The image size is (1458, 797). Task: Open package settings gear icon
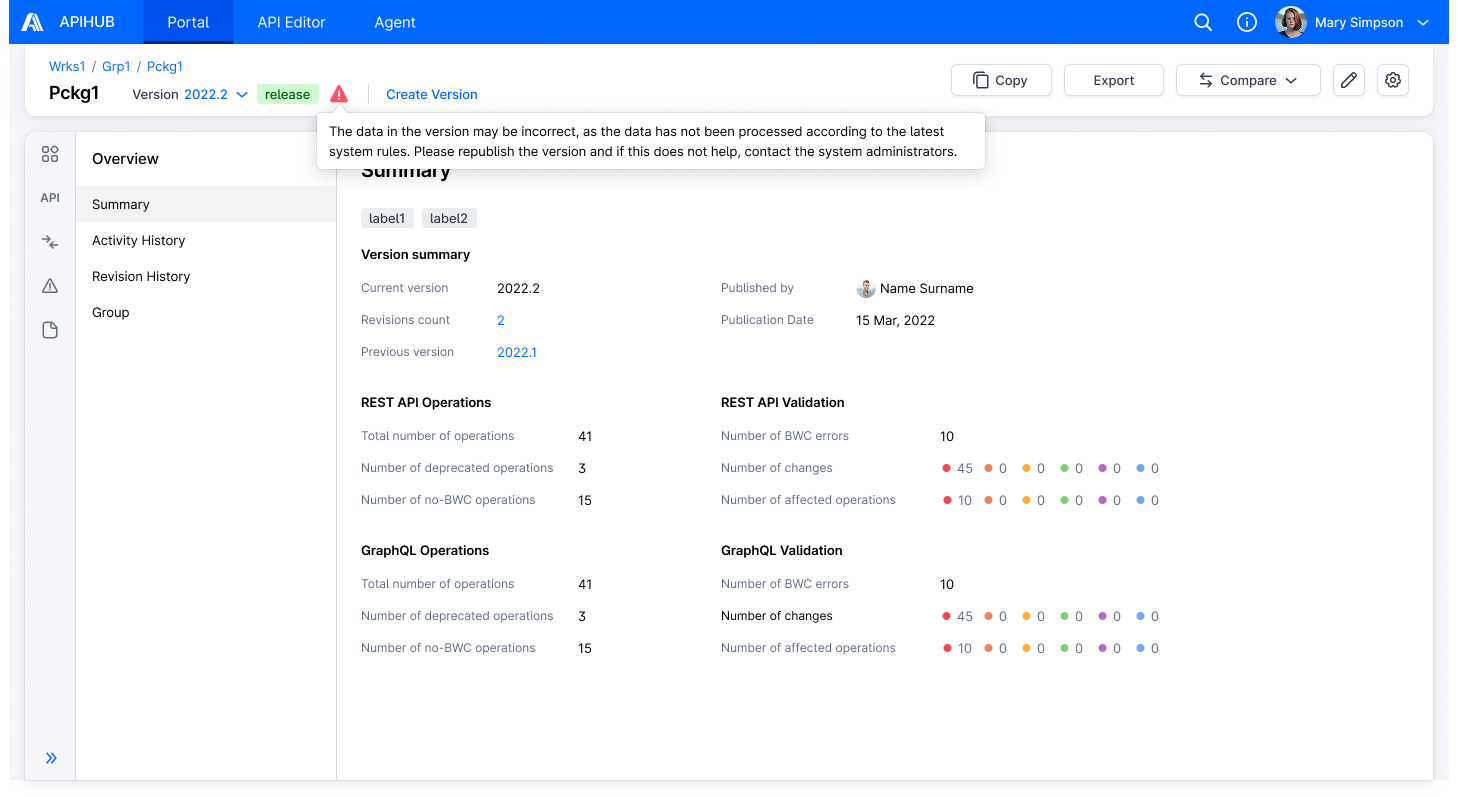point(1393,80)
